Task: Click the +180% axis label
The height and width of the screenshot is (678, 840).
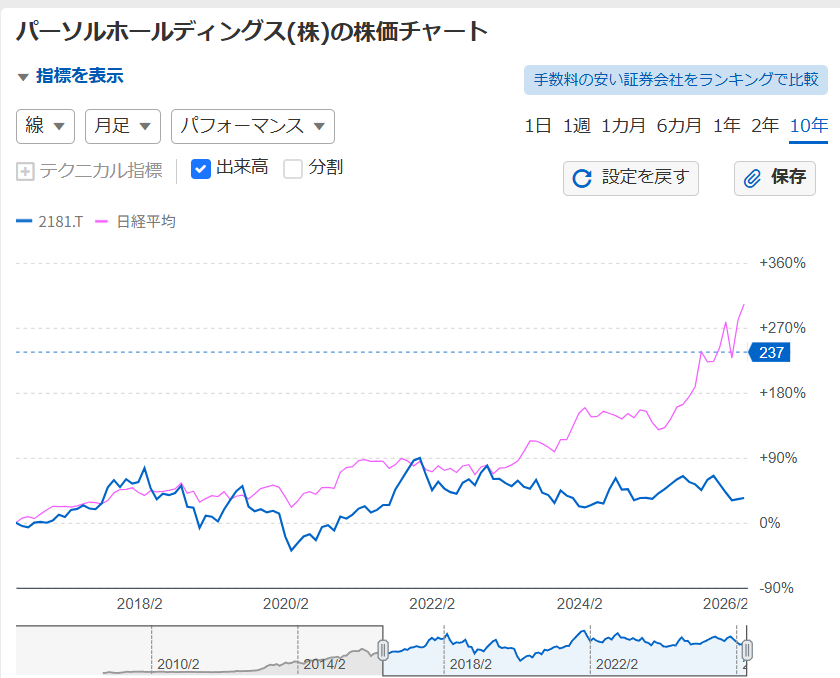Action: (x=782, y=393)
